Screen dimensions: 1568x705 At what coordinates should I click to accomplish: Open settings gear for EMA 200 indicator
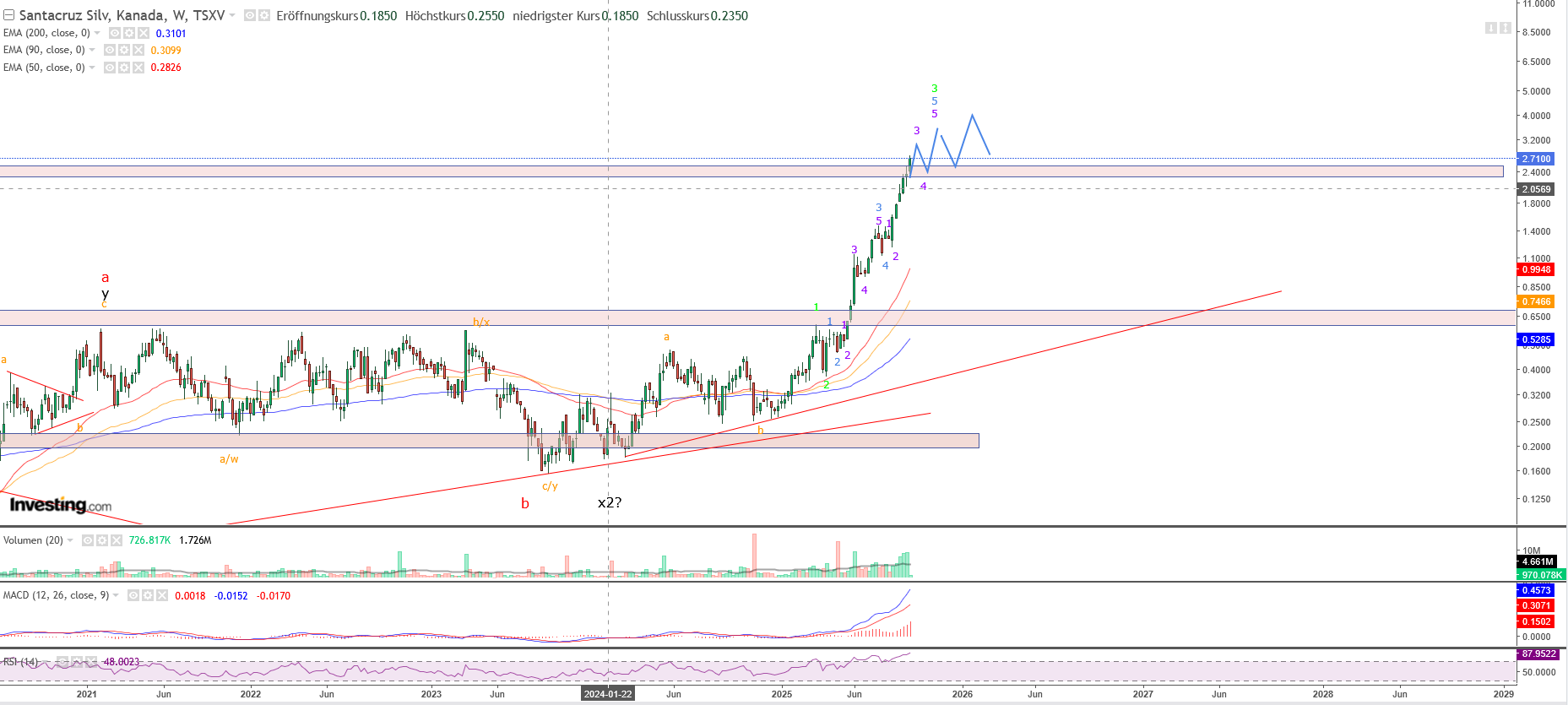coord(129,33)
